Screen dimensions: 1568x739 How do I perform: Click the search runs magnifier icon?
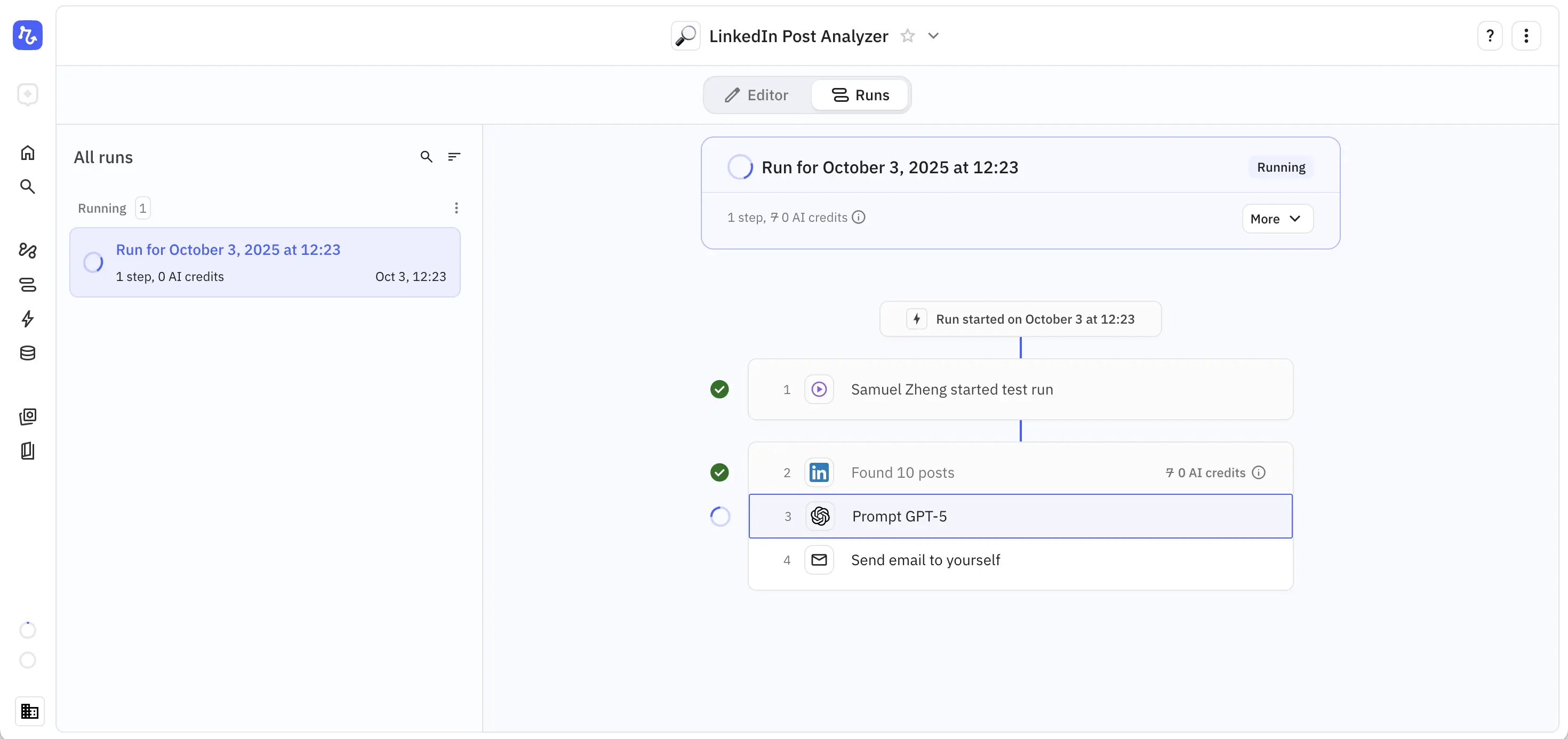coord(426,156)
